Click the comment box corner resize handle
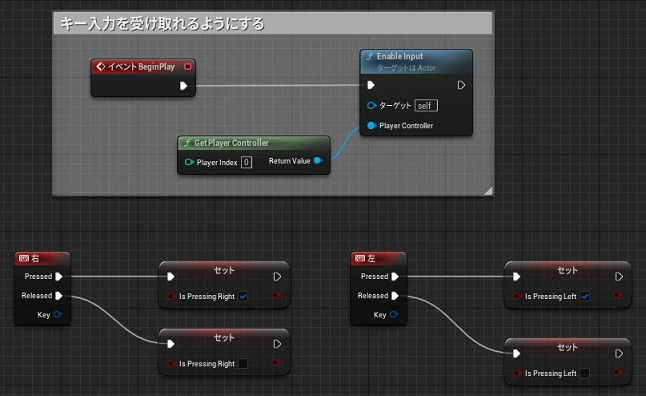The image size is (646, 396). (489, 191)
